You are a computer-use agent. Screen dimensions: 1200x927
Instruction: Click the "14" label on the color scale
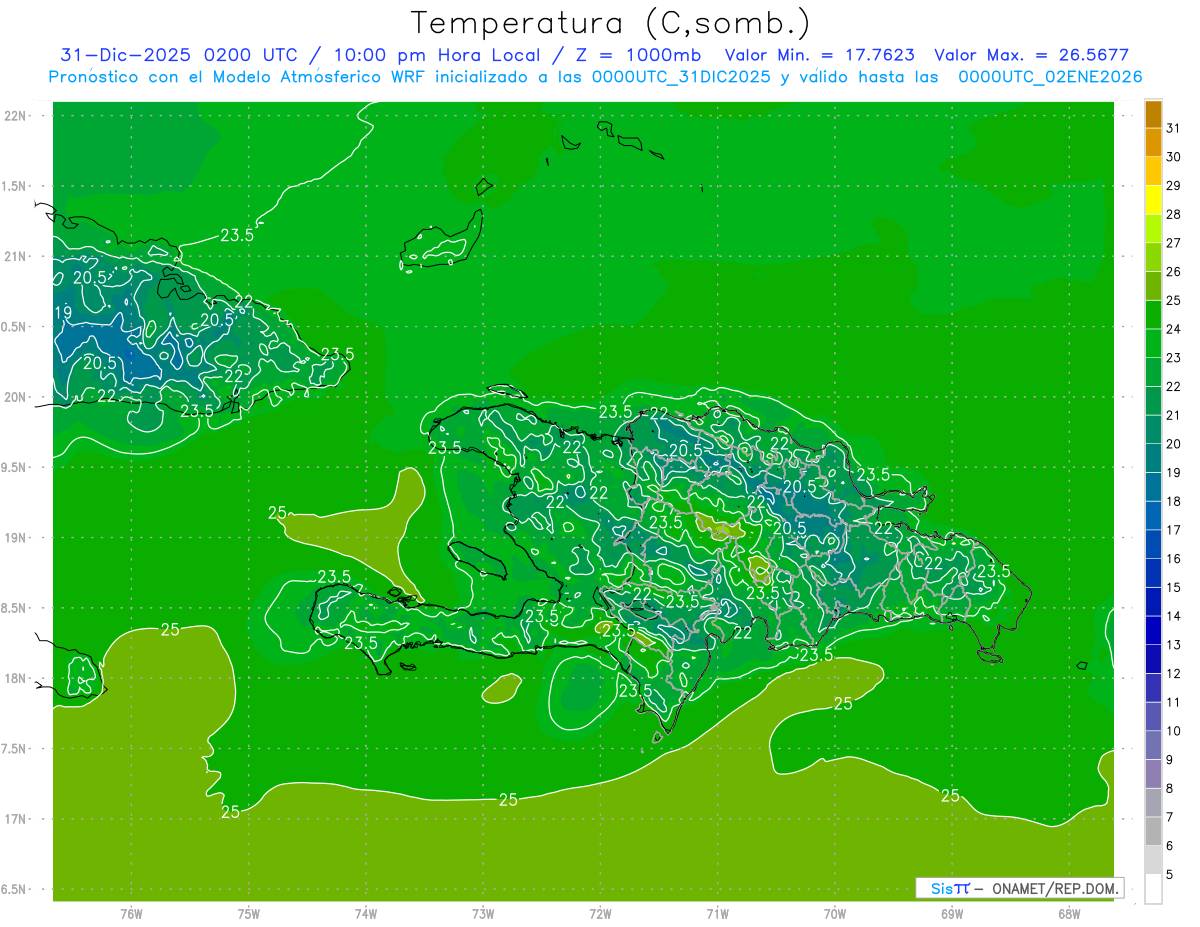click(x=1174, y=616)
